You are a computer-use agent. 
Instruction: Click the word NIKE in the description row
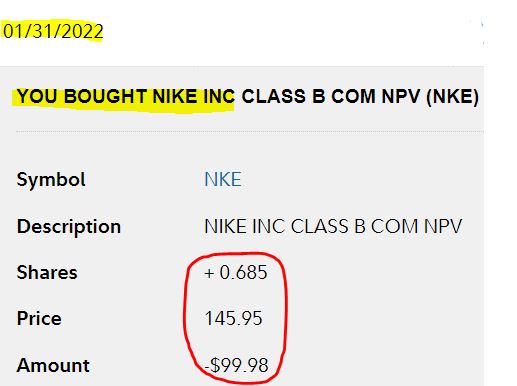(225, 226)
